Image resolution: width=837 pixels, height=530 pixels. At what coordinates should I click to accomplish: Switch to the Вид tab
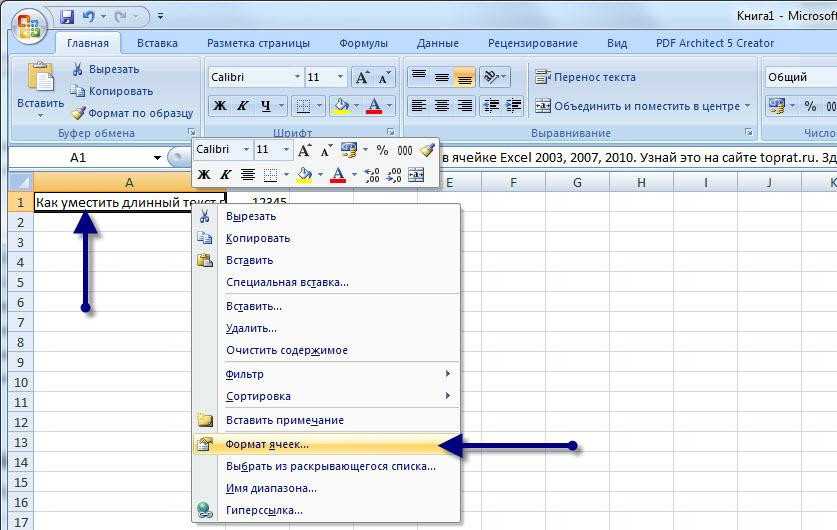click(617, 43)
